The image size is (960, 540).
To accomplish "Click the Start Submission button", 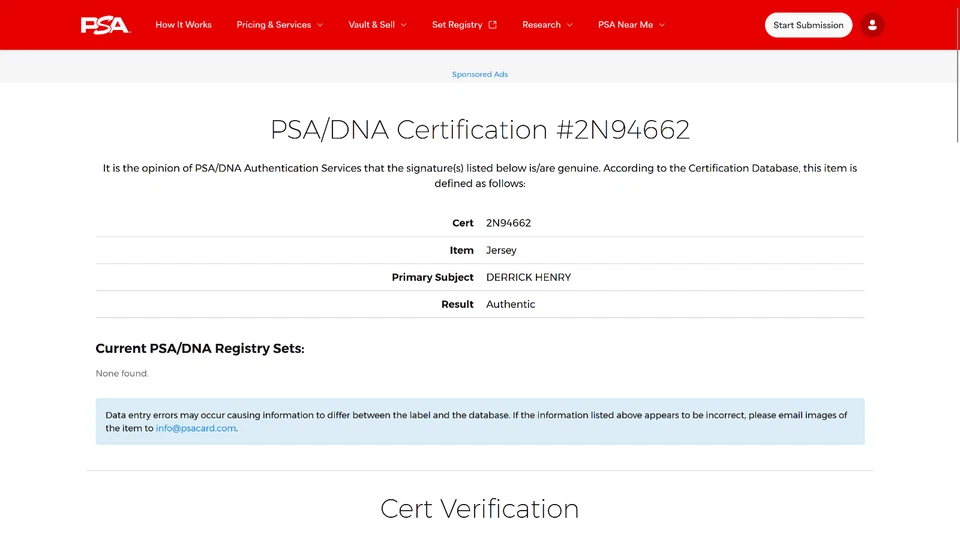I will (808, 25).
